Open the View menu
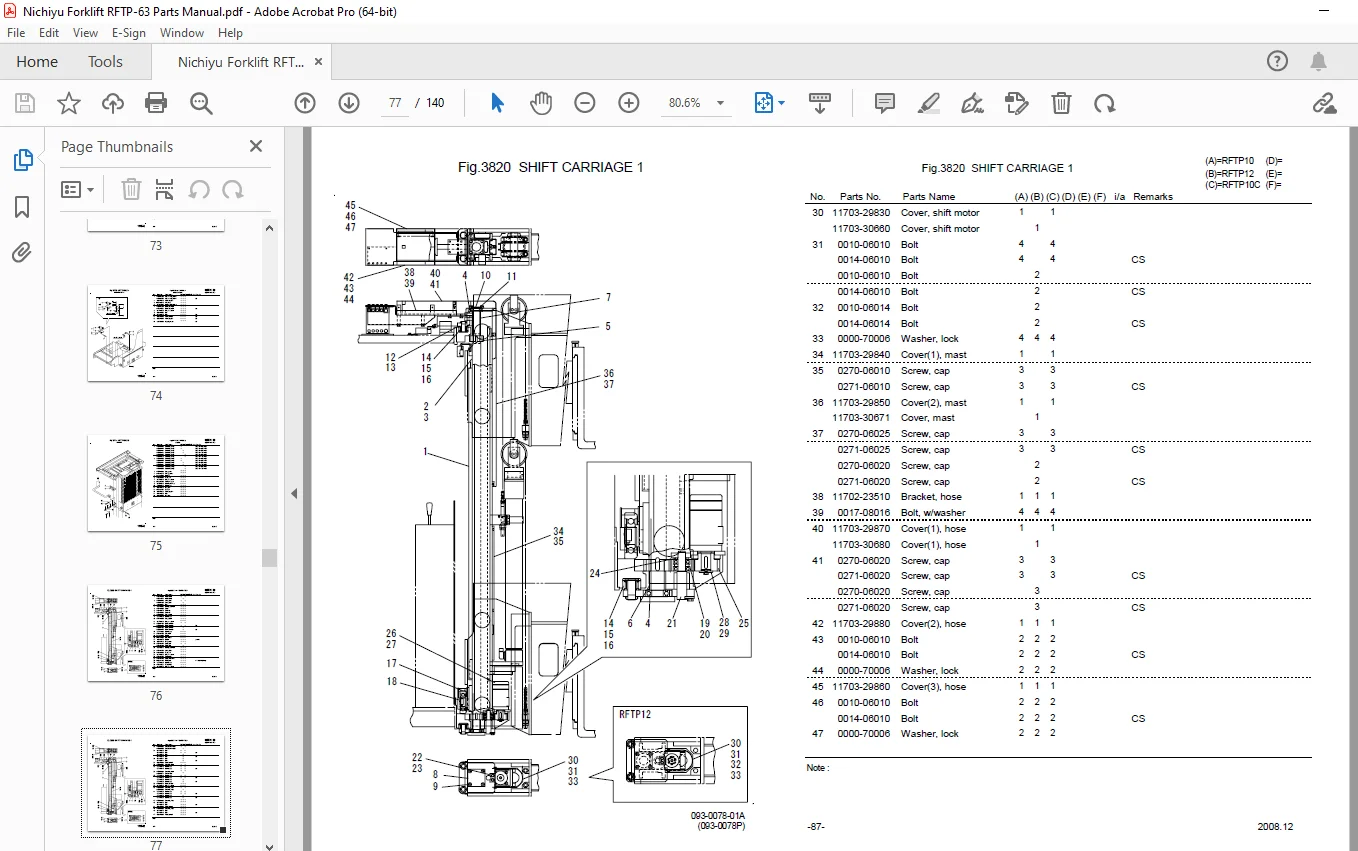The height and width of the screenshot is (851, 1358). [86, 33]
